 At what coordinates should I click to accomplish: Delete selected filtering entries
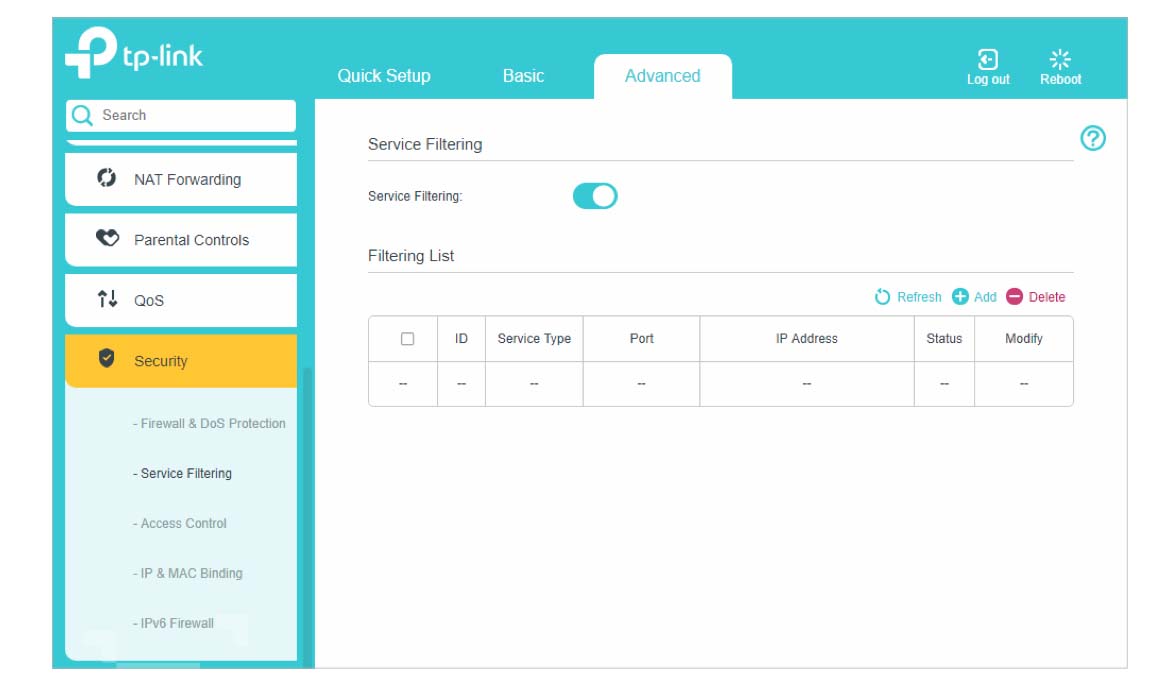click(x=1036, y=297)
